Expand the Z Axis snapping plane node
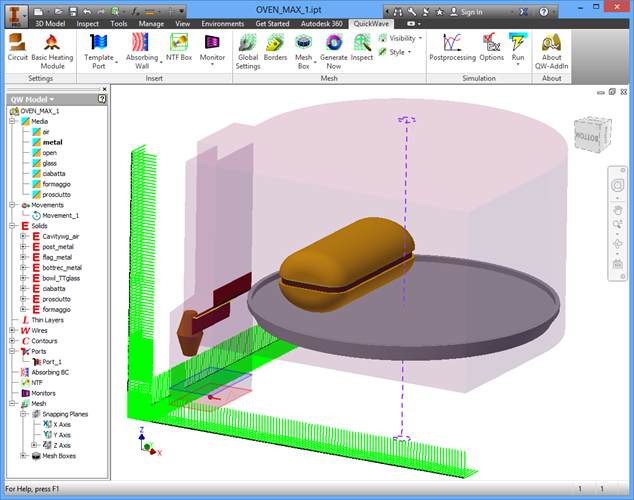 click(35, 445)
